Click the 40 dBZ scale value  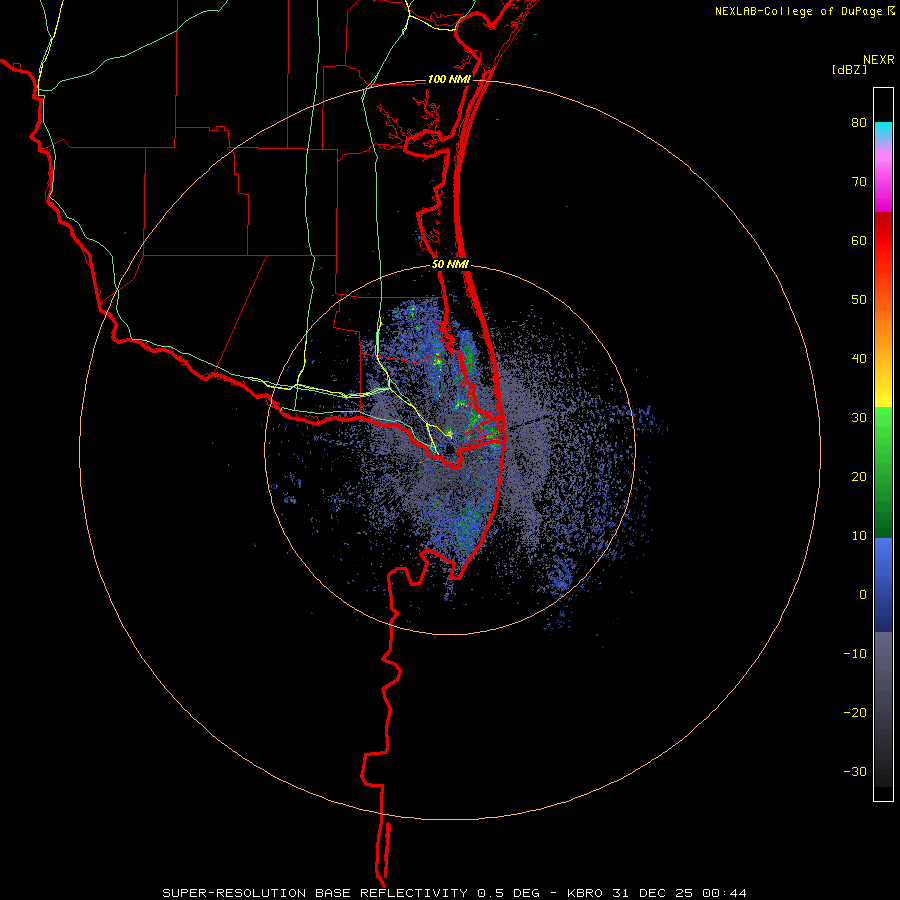coord(859,359)
